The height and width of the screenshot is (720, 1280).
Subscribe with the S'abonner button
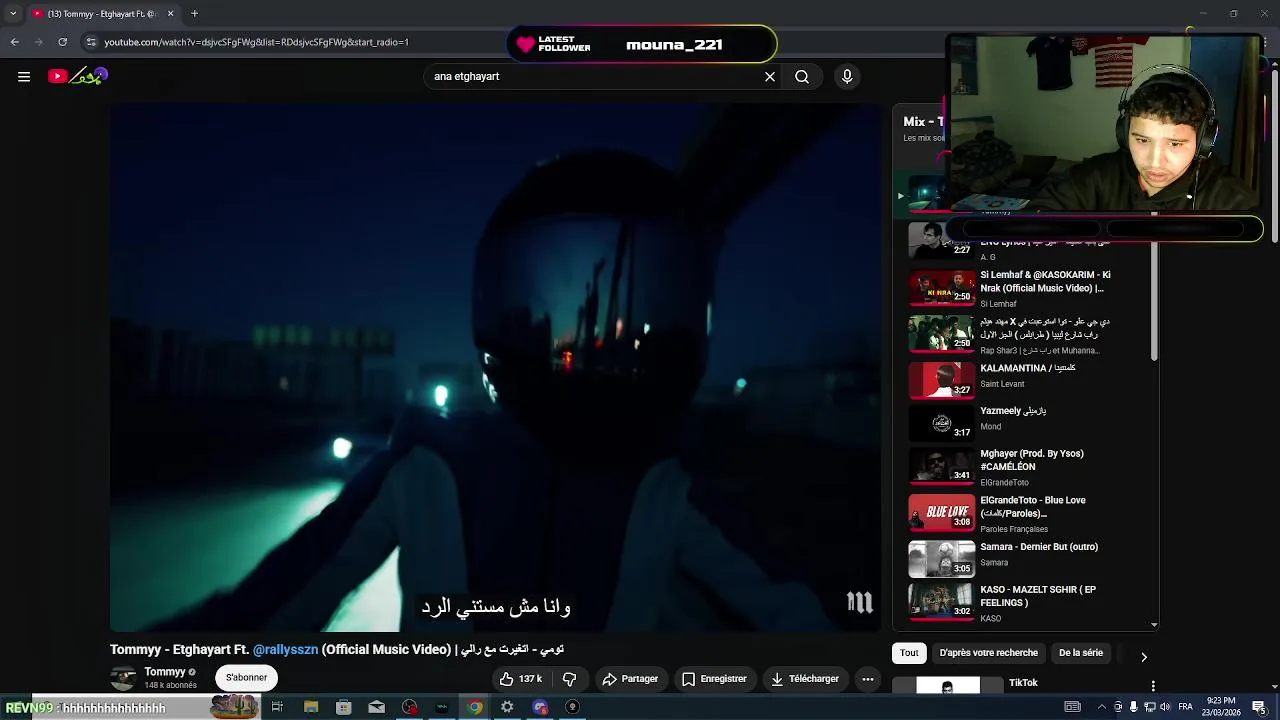coord(246,677)
